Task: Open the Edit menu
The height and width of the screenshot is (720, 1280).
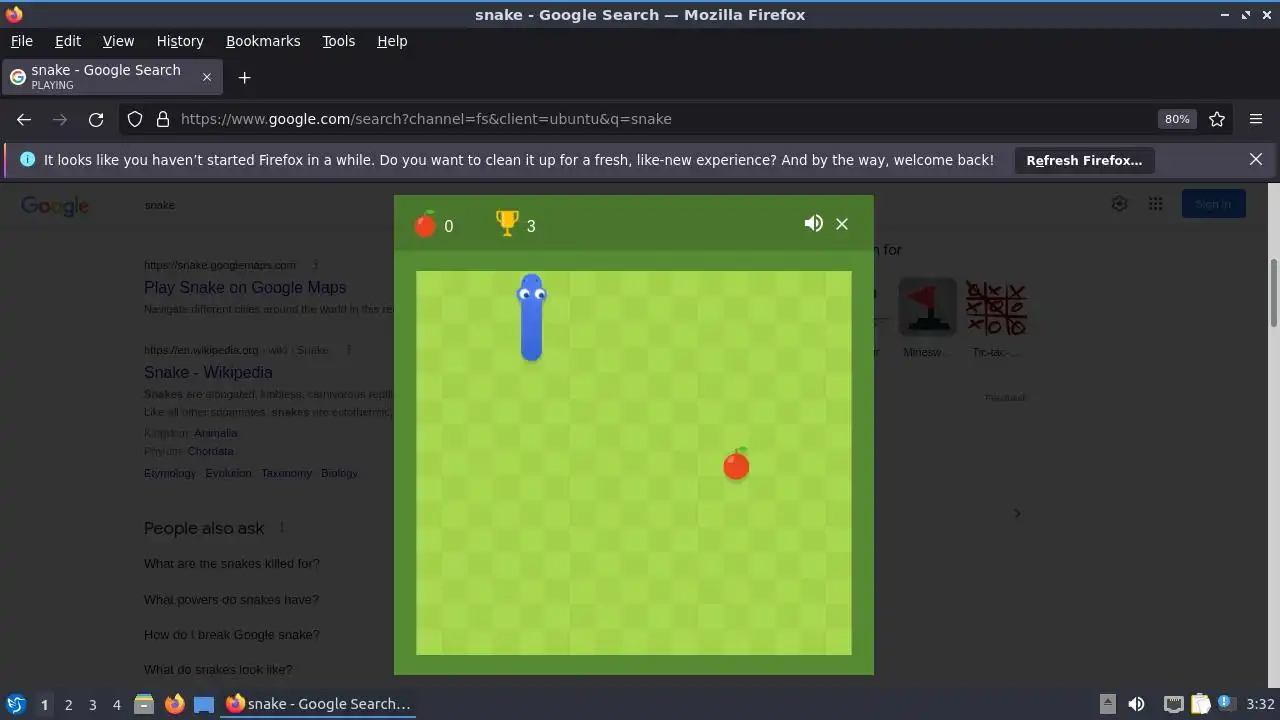Action: click(68, 41)
